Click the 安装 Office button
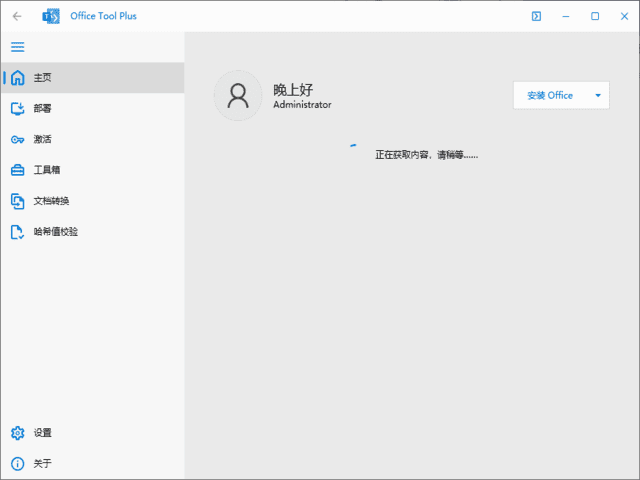The width and height of the screenshot is (640, 480). [x=550, y=96]
